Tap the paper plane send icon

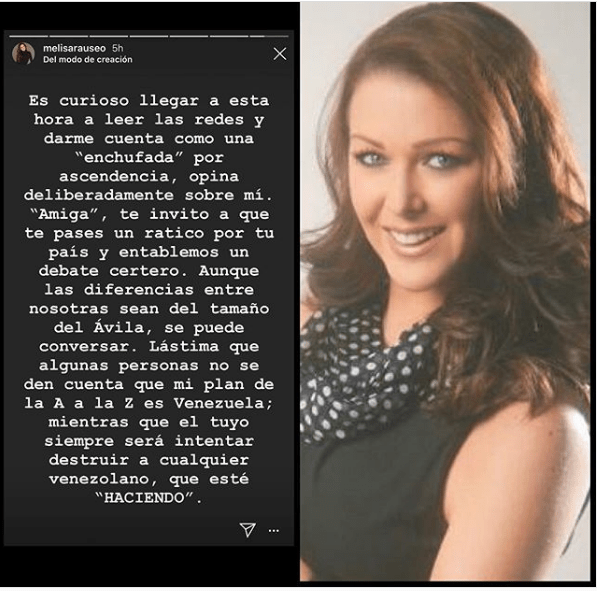click(247, 530)
